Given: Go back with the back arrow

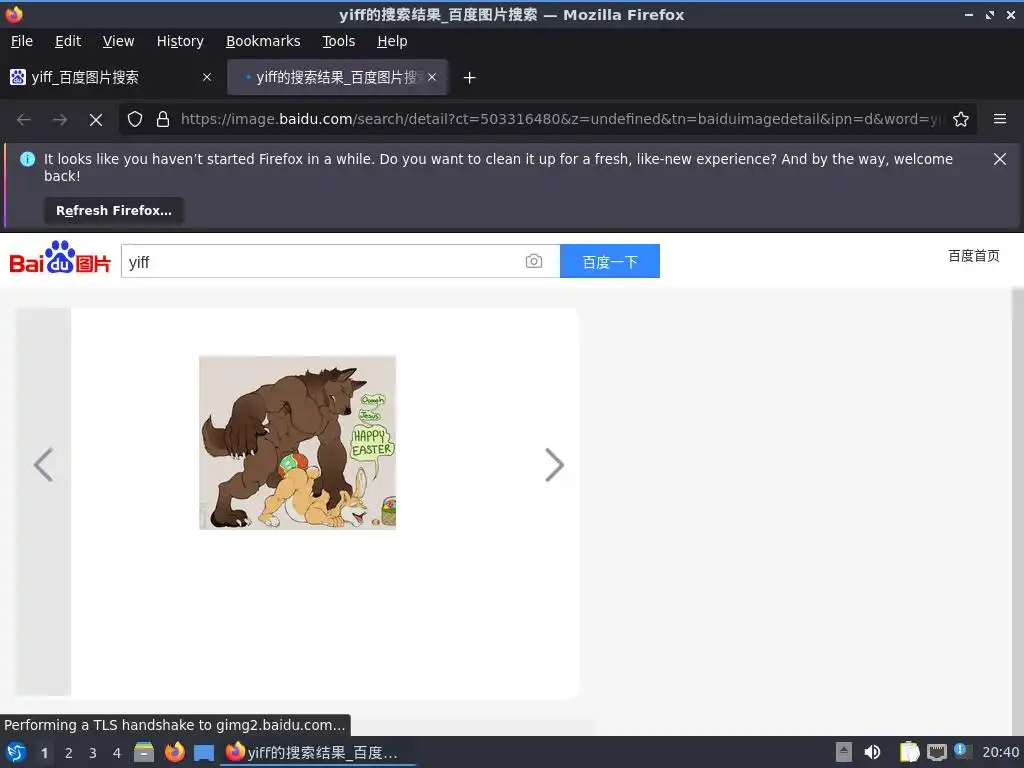Looking at the screenshot, I should coord(24,120).
